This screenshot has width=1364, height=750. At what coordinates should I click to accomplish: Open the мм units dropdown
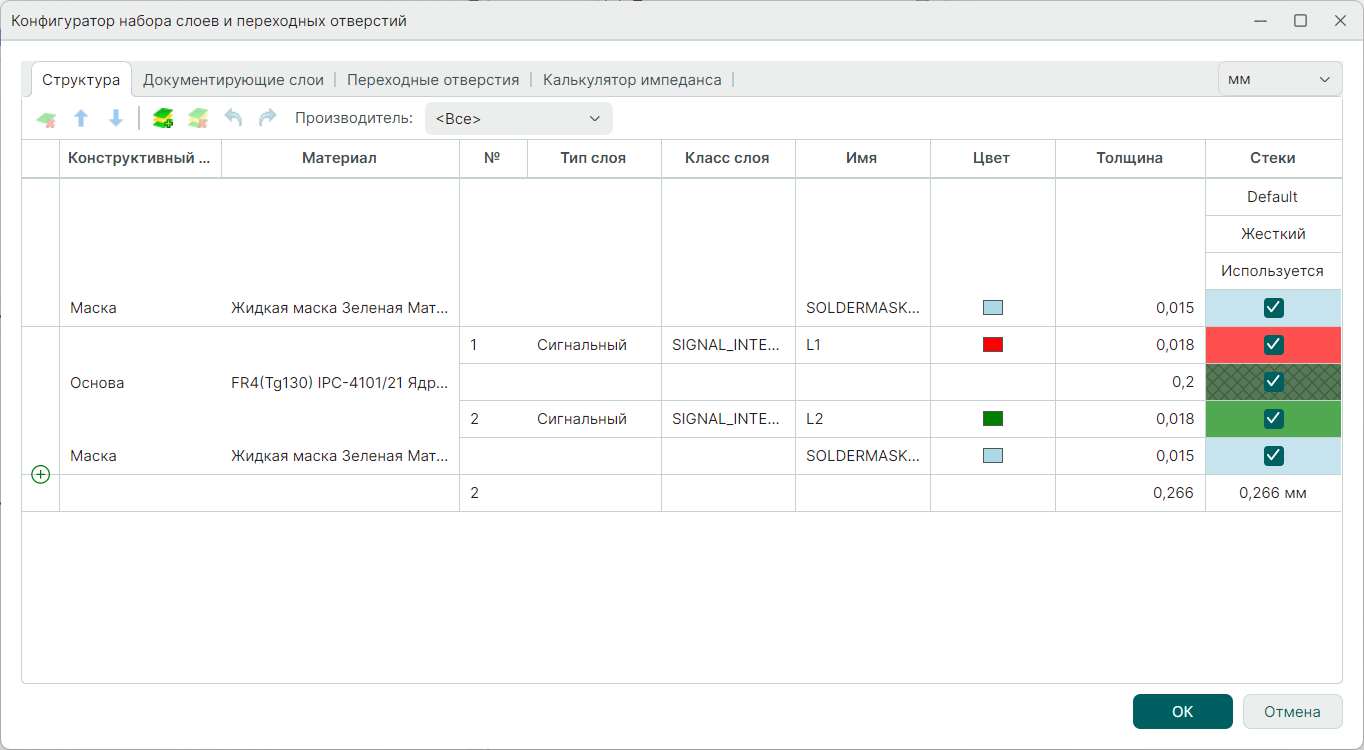click(x=1279, y=80)
